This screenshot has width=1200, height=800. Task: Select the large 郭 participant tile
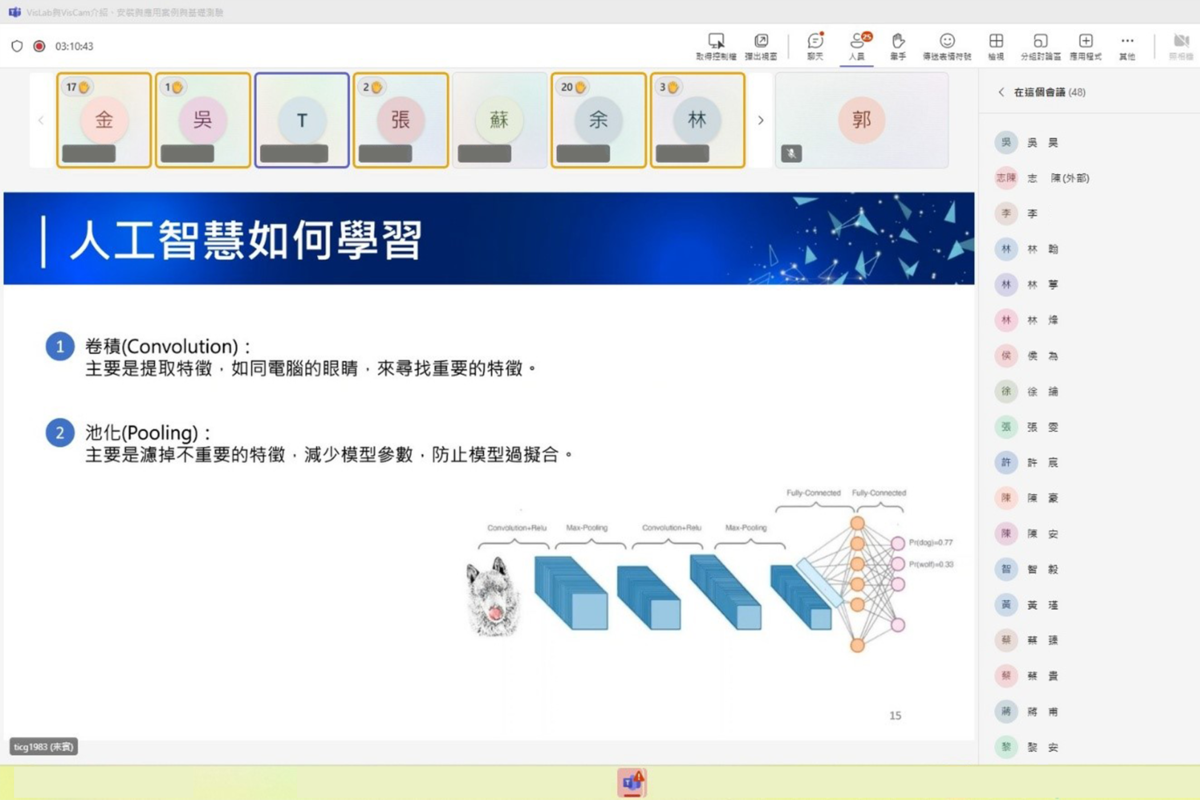pyautogui.click(x=861, y=120)
